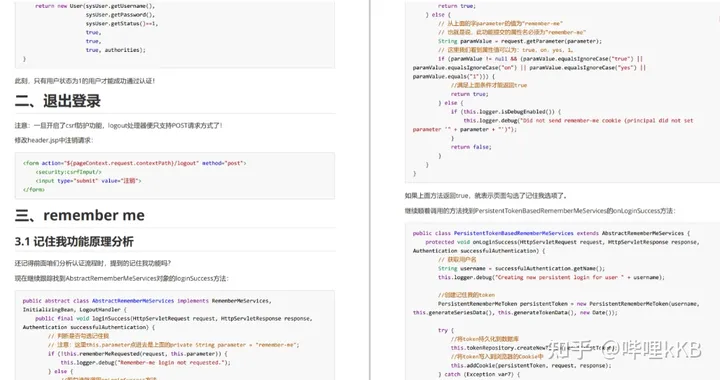Screen dimensions: 720x380
Task: Select the sentence "此刻,只有用户状态为1的用户才能成功通过认证!"
Action: (x=85, y=81)
